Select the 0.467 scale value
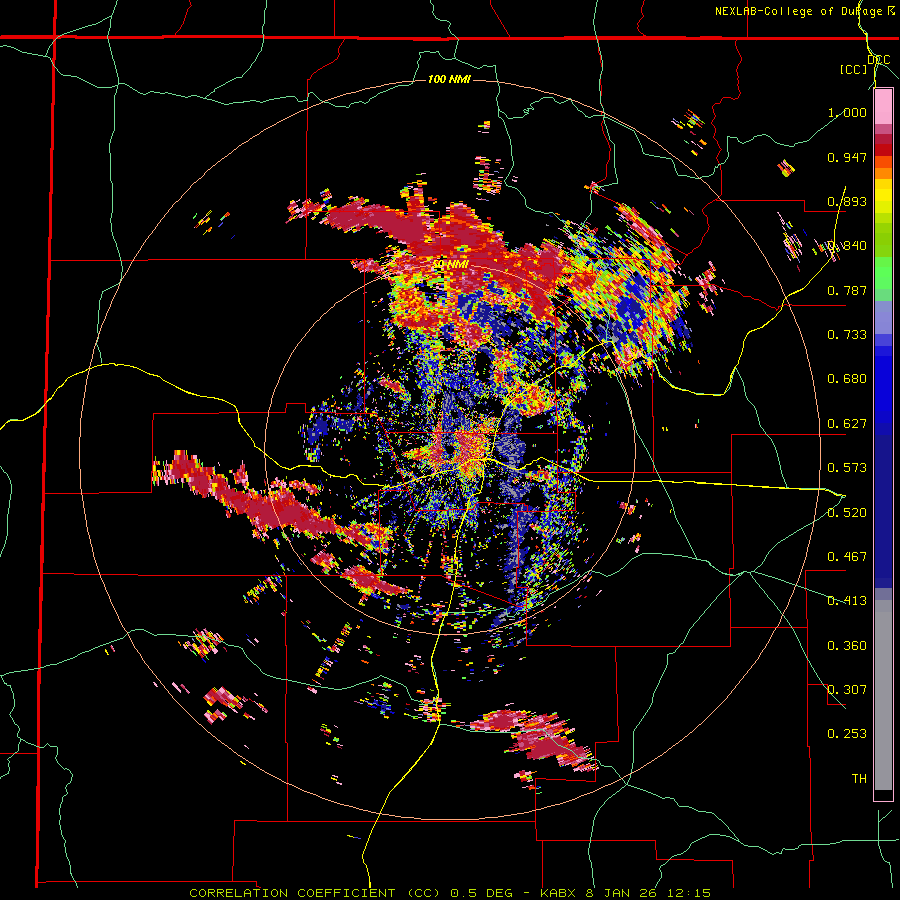This screenshot has width=900, height=900. coord(847,557)
